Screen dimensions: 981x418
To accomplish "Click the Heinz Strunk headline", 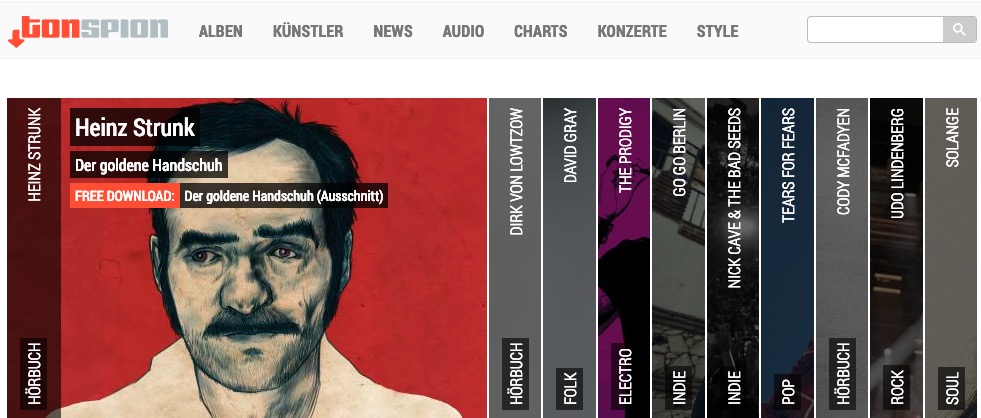I will pyautogui.click(x=135, y=128).
